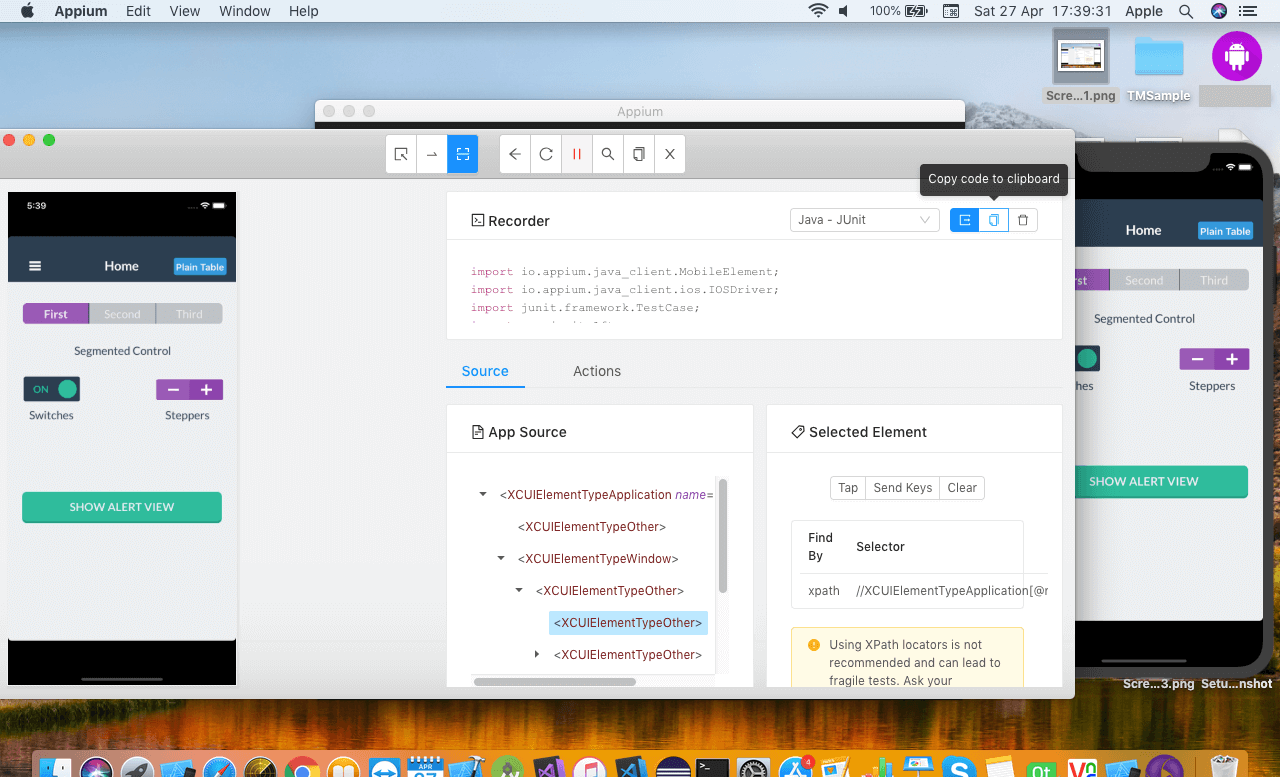The width and height of the screenshot is (1281, 777).
Task: Click Tap button in Selected Element
Action: pos(848,488)
